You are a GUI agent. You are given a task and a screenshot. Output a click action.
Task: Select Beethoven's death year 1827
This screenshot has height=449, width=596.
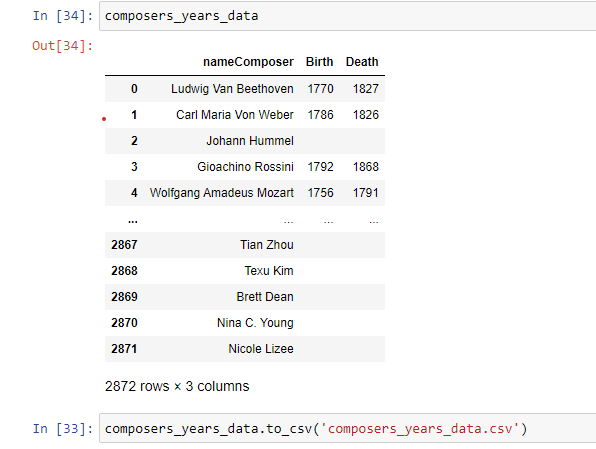point(366,89)
